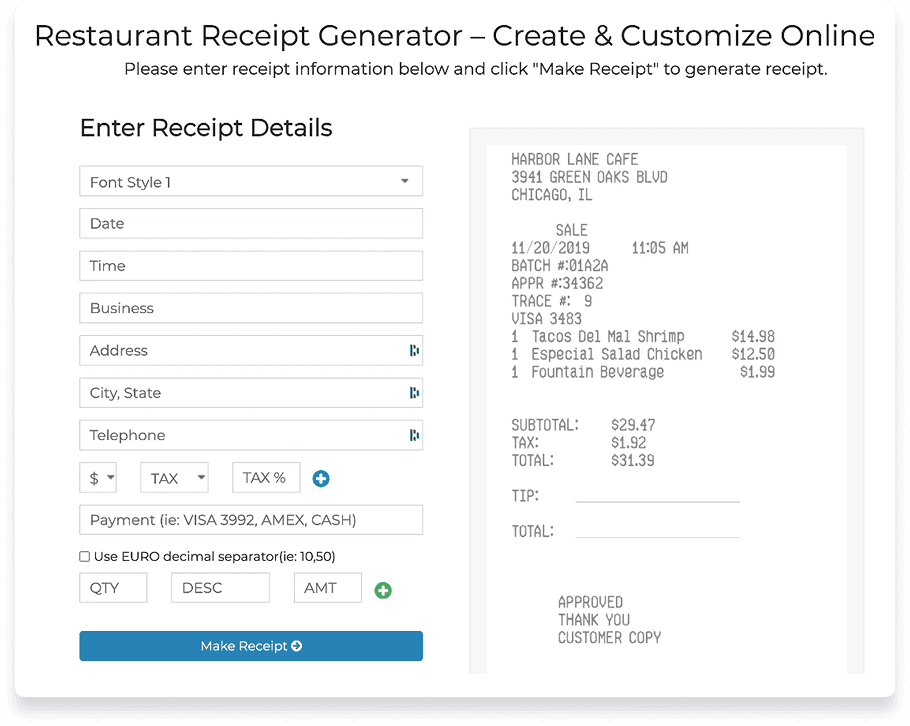
Task: Click the TAX % input field
Action: click(x=265, y=477)
